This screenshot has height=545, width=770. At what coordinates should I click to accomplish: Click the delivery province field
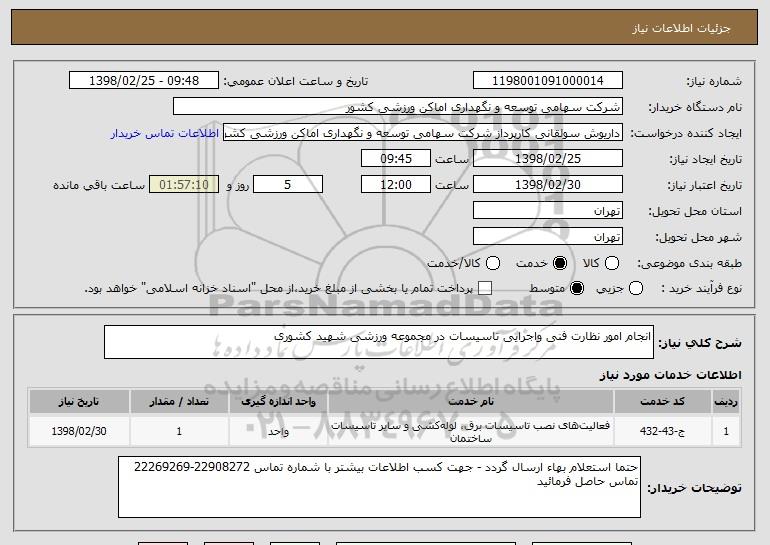548,211
